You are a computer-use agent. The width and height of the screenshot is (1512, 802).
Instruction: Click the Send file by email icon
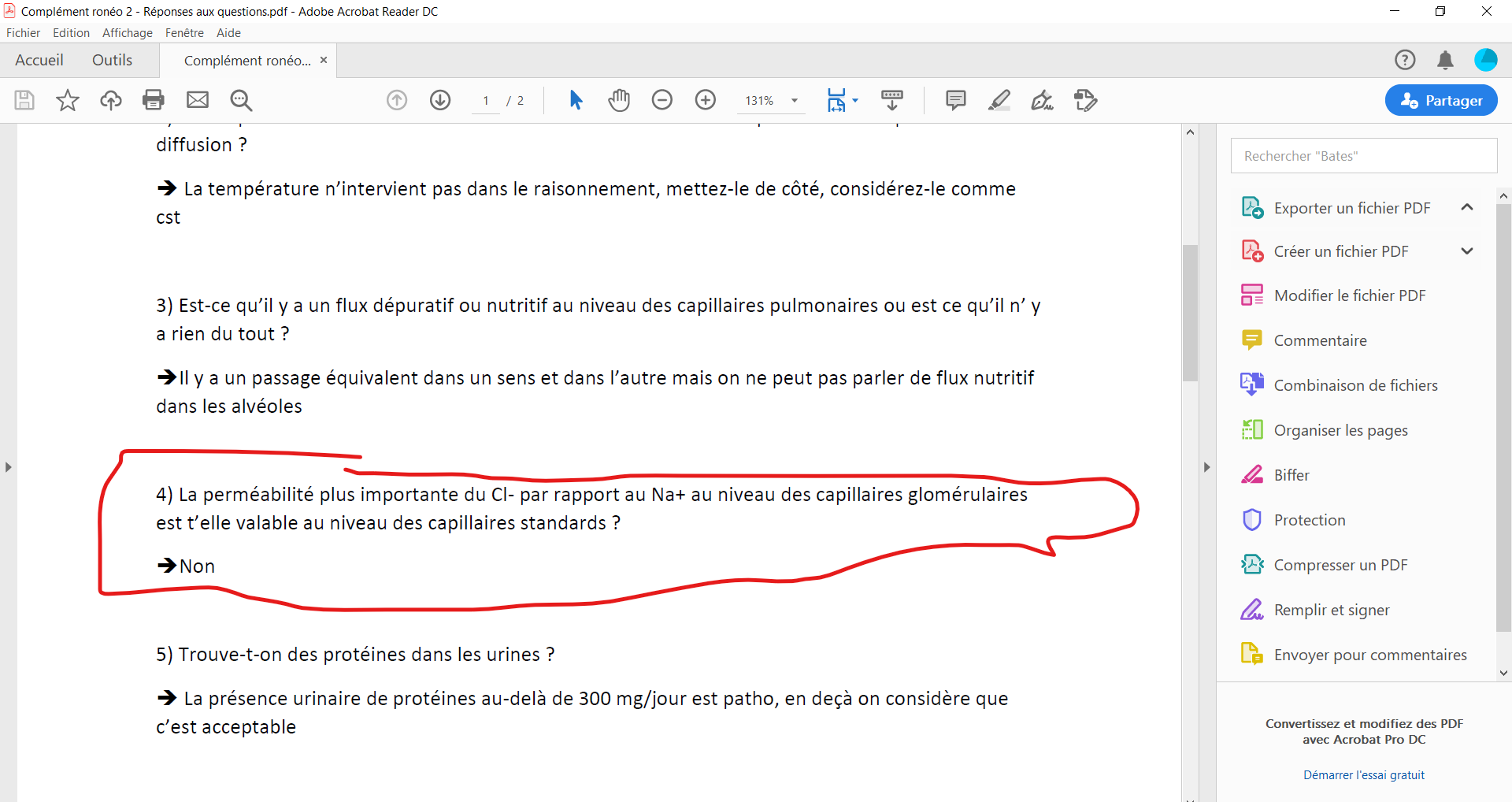tap(197, 100)
